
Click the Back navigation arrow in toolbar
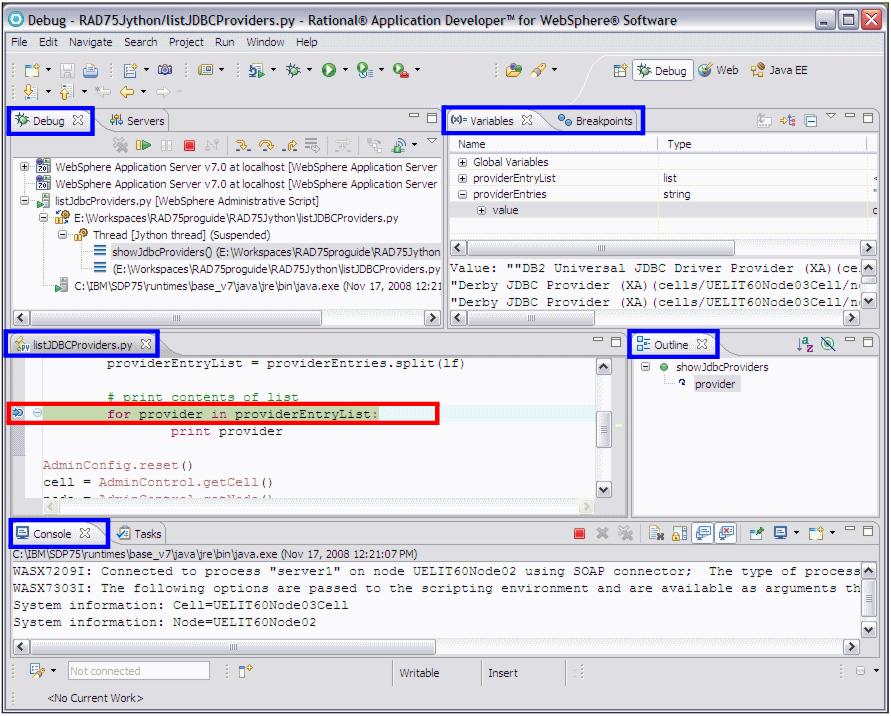(x=126, y=91)
